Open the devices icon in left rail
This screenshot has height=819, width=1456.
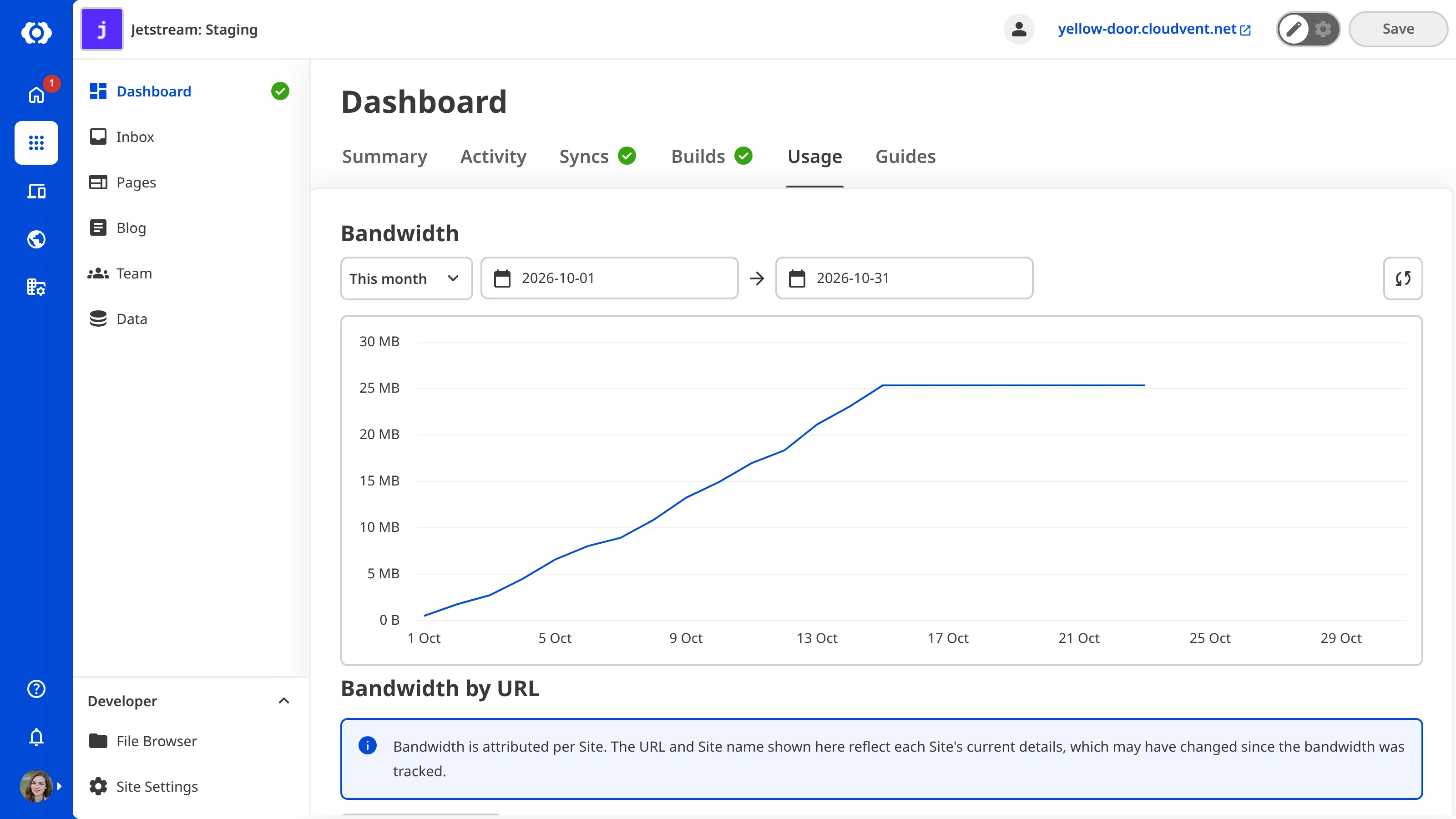36,191
